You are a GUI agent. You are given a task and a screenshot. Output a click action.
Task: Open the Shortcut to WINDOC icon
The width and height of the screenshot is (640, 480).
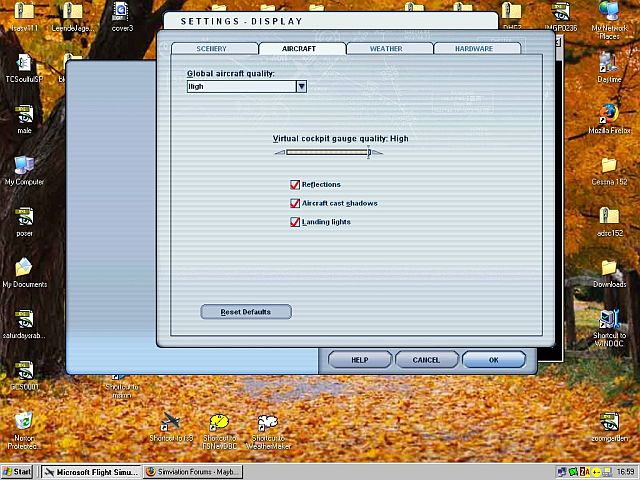click(609, 319)
